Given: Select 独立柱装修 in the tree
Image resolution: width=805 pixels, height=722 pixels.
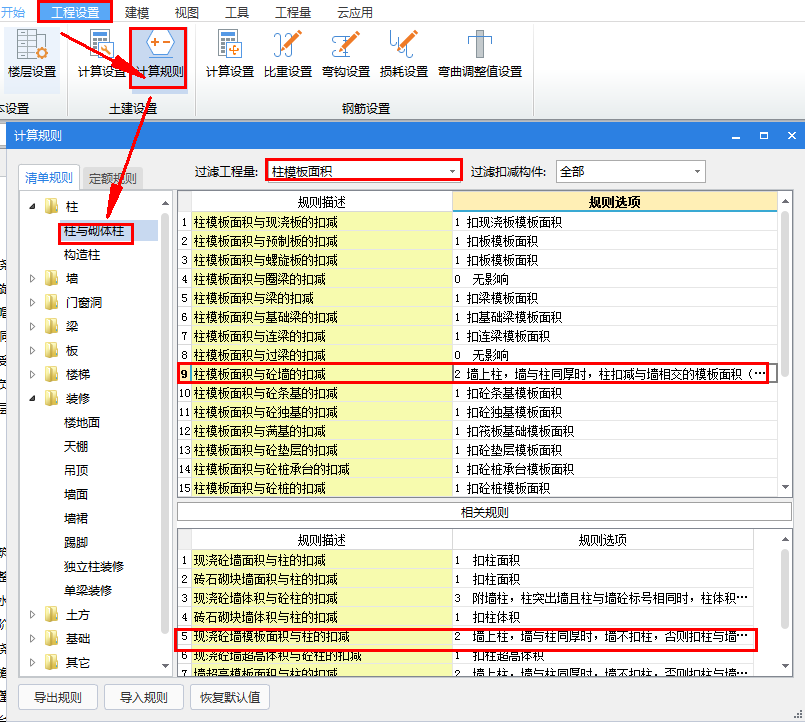Looking at the screenshot, I should pos(94,566).
